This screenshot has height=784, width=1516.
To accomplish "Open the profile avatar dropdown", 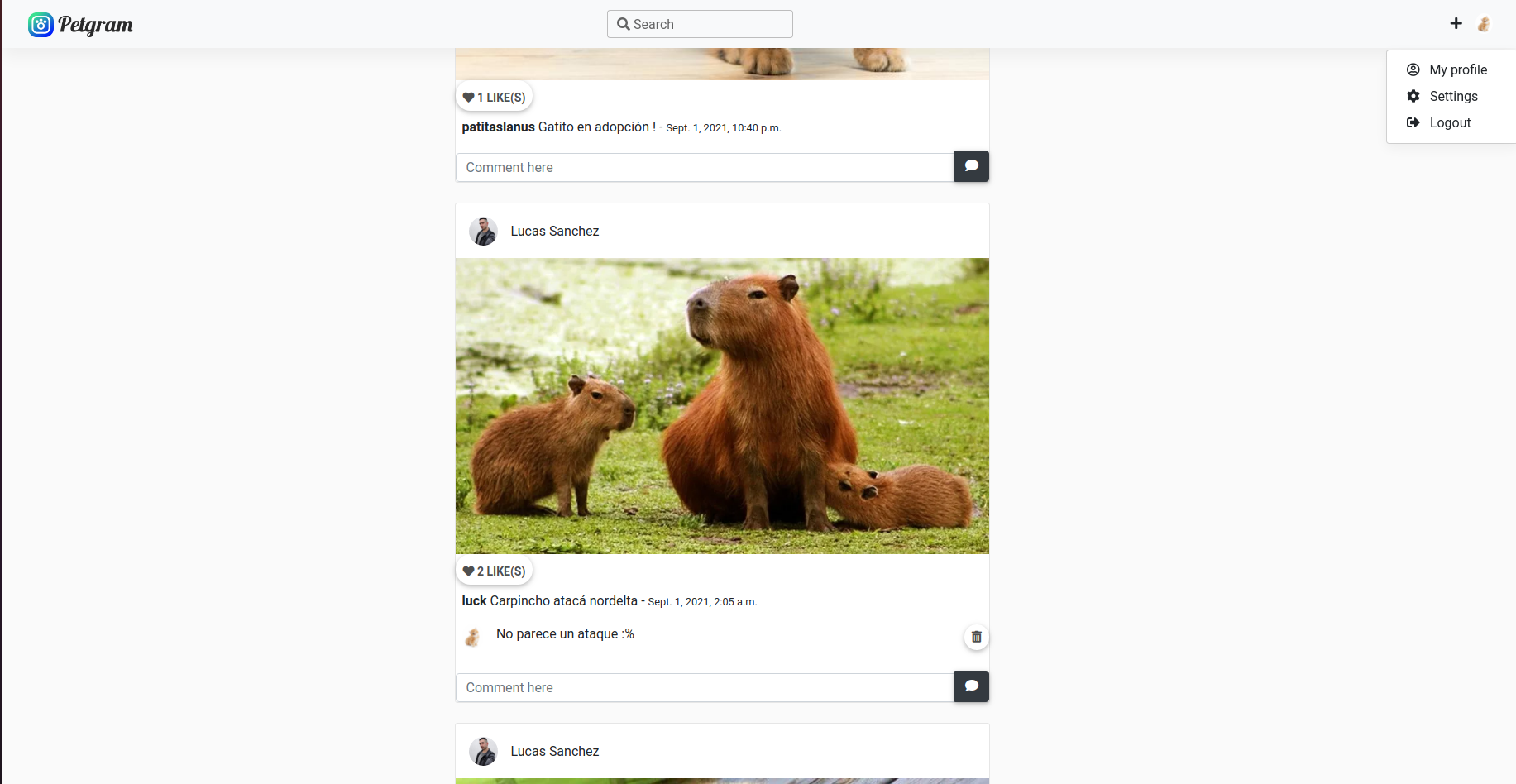I will (1484, 24).
